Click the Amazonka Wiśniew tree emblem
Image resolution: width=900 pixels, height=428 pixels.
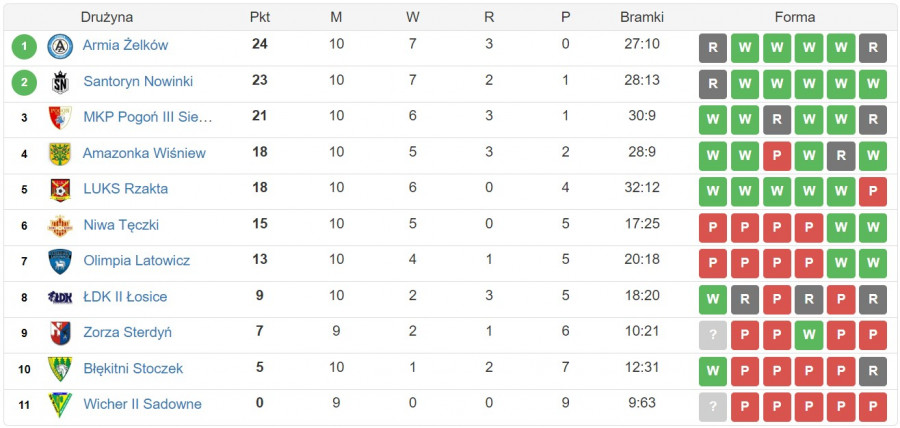coord(60,154)
